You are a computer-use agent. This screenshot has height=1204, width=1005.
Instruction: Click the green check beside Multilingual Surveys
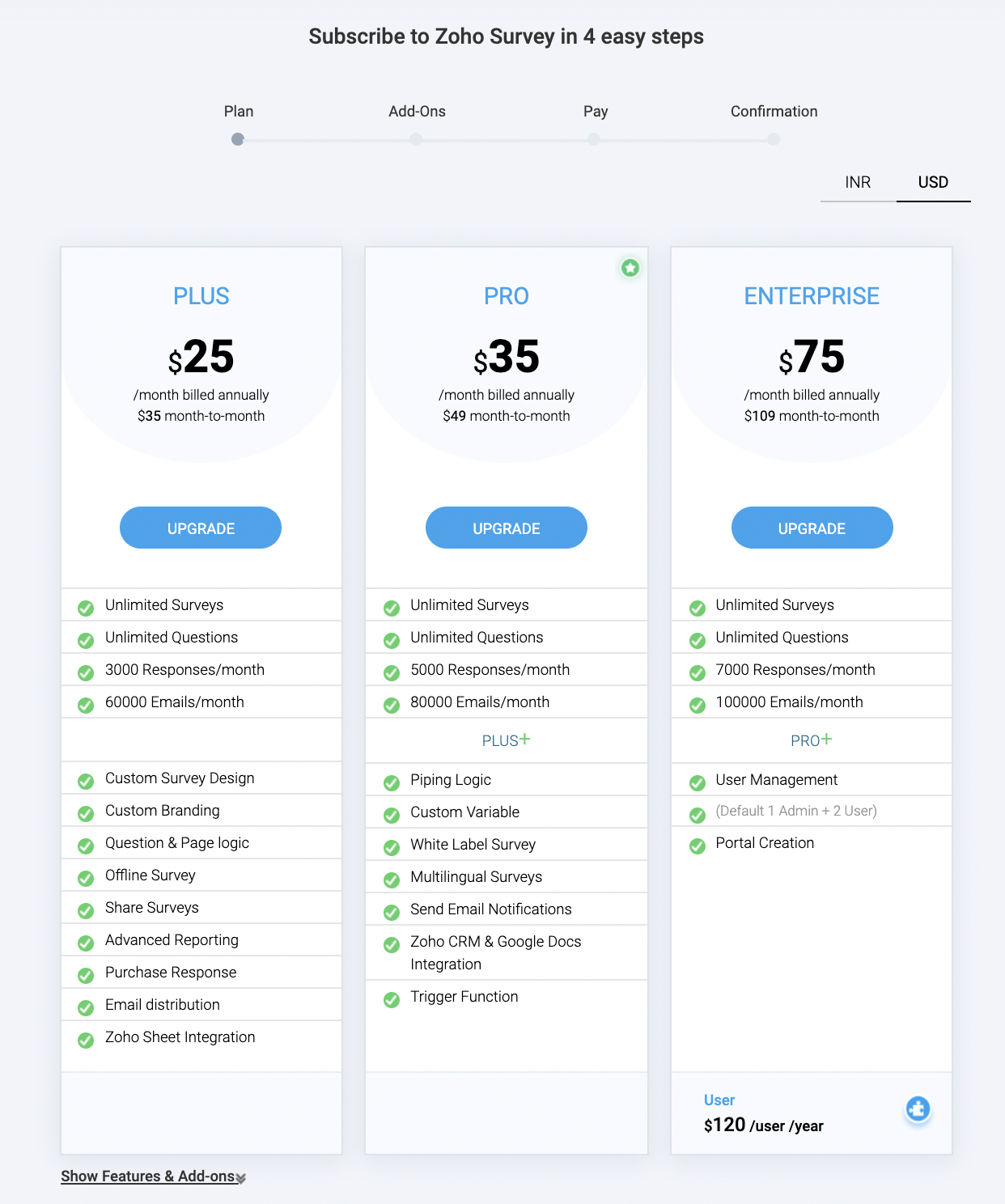[x=392, y=880]
